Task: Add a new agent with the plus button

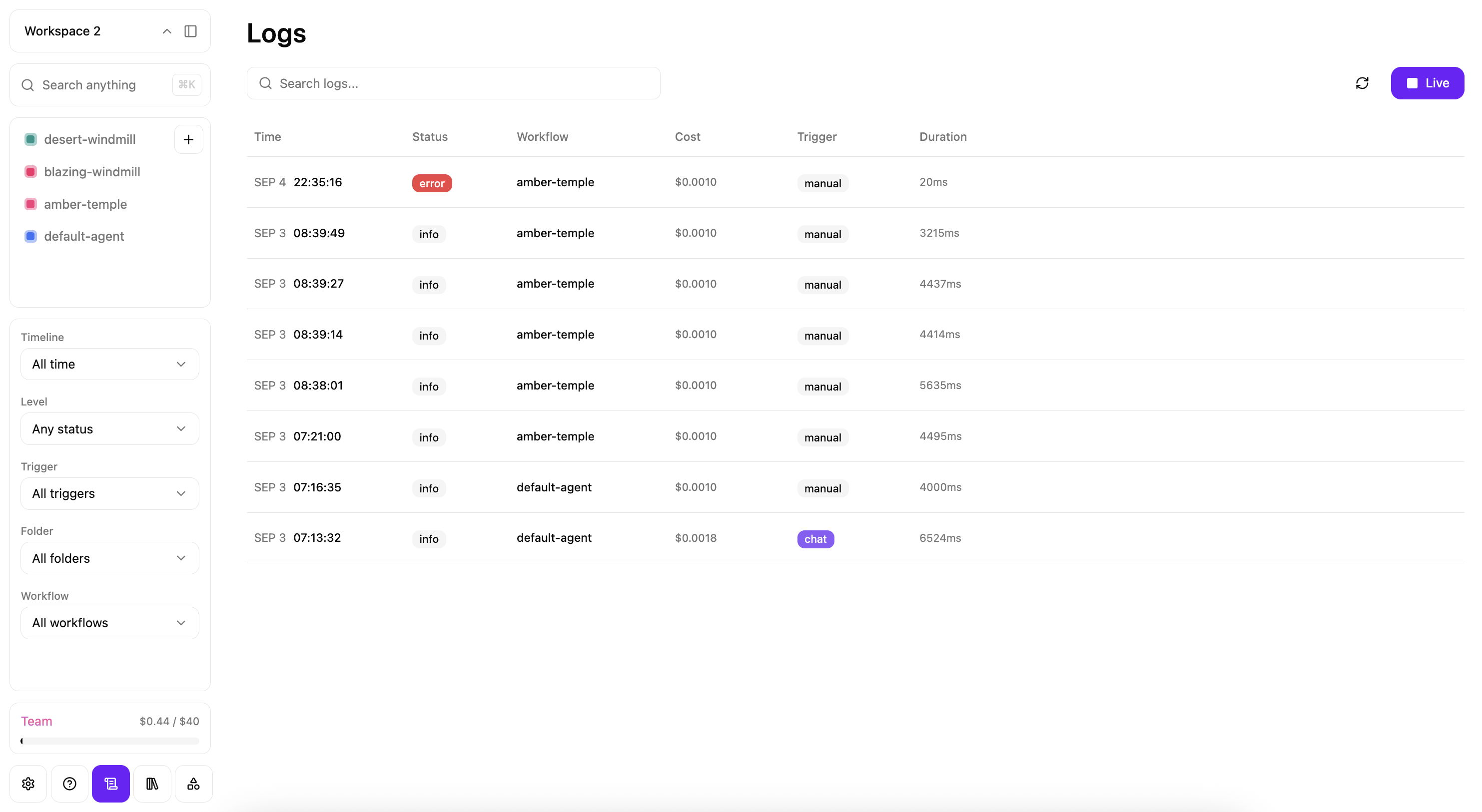Action: click(x=188, y=139)
